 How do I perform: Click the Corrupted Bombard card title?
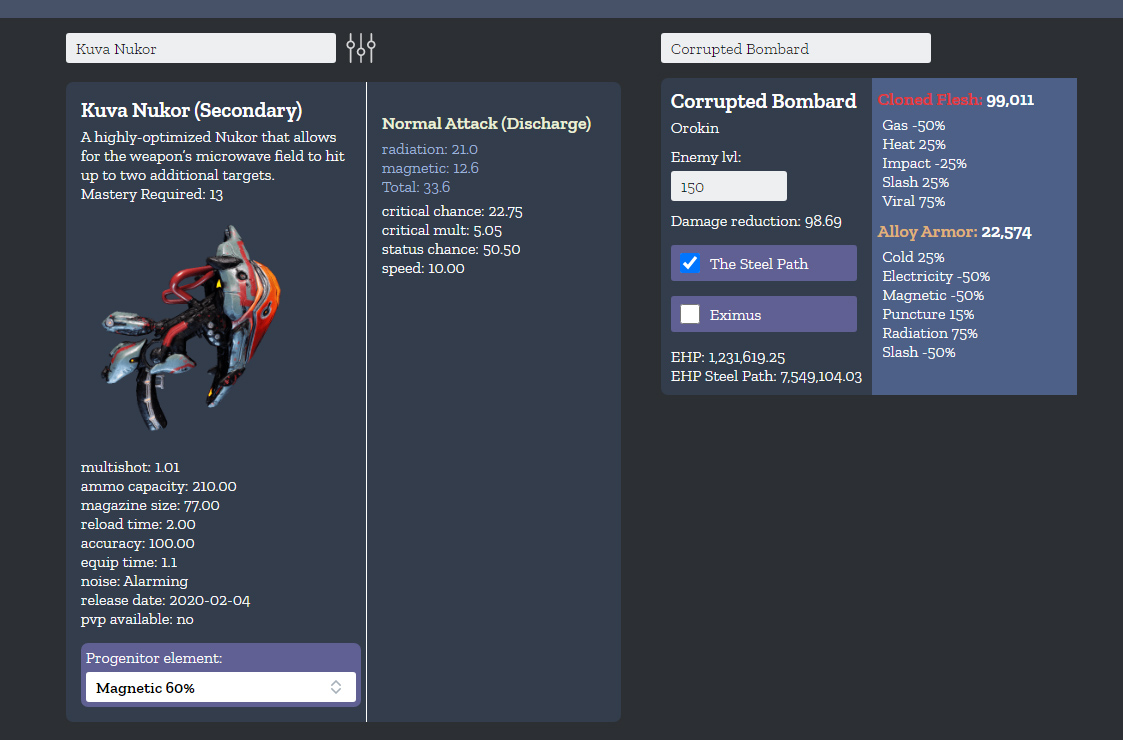[763, 101]
